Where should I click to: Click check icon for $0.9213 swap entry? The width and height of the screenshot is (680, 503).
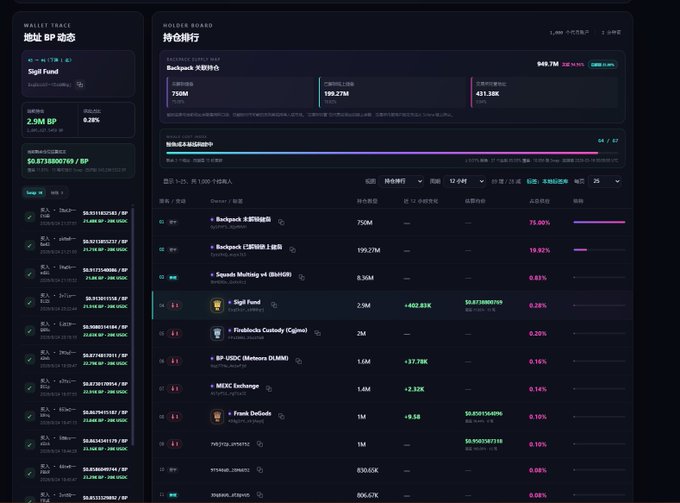pyautogui.click(x=29, y=245)
